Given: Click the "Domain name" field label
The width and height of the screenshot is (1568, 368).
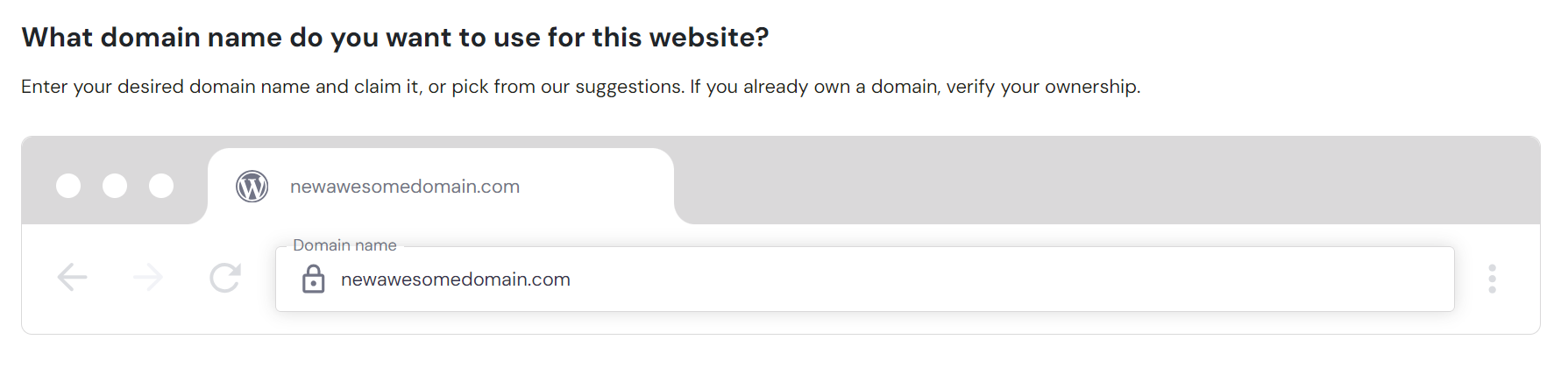Looking at the screenshot, I should 344,245.
